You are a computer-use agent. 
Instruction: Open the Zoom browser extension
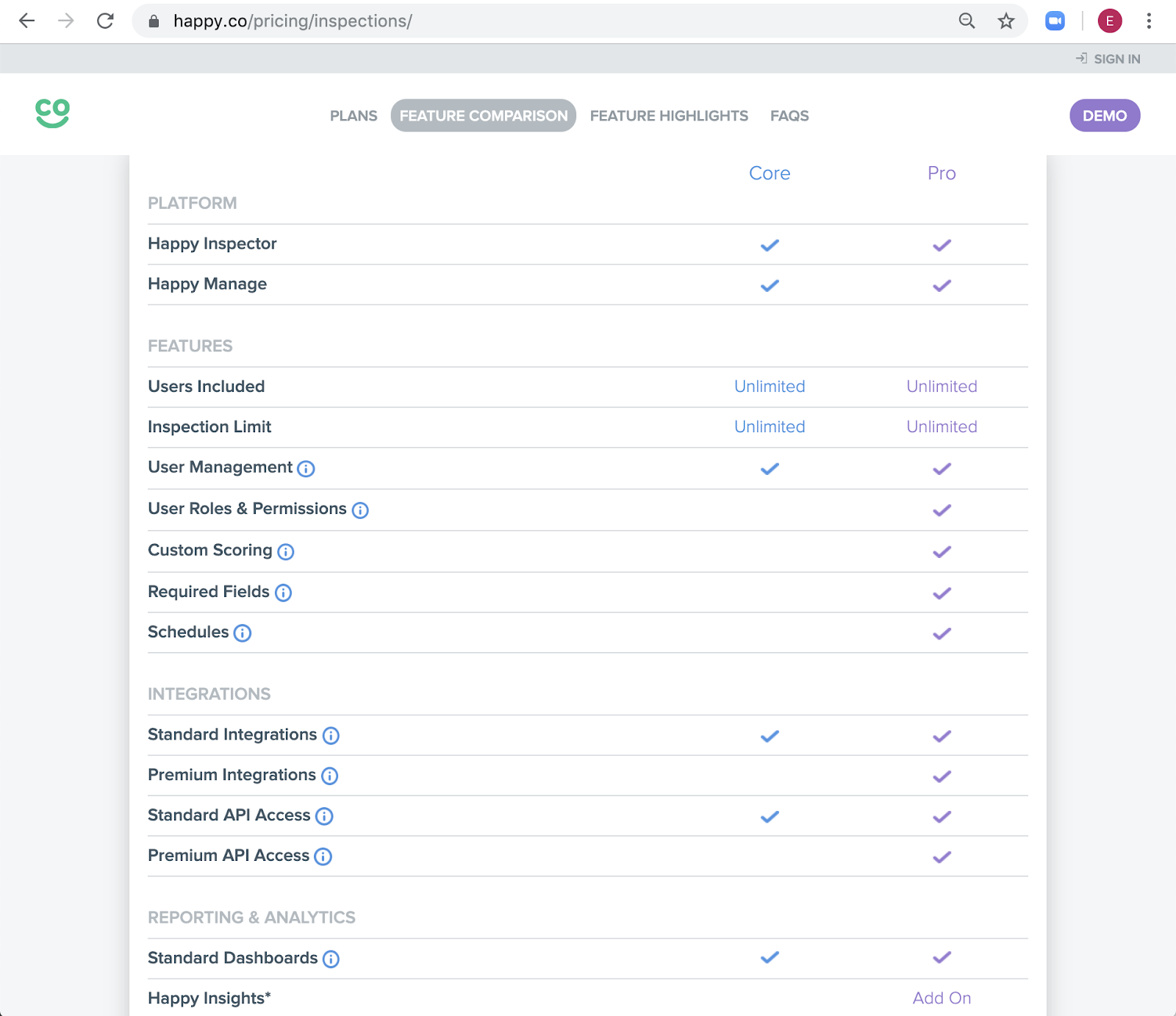(1055, 21)
